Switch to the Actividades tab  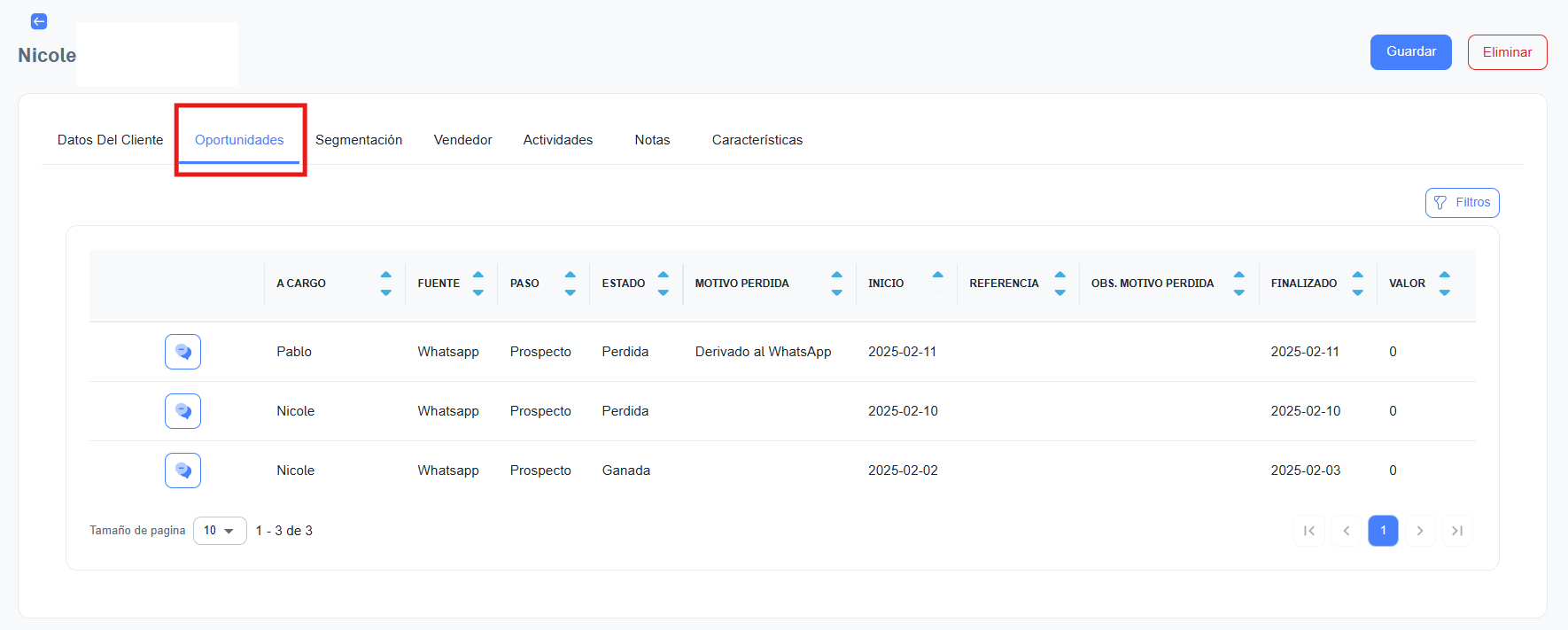coord(557,140)
